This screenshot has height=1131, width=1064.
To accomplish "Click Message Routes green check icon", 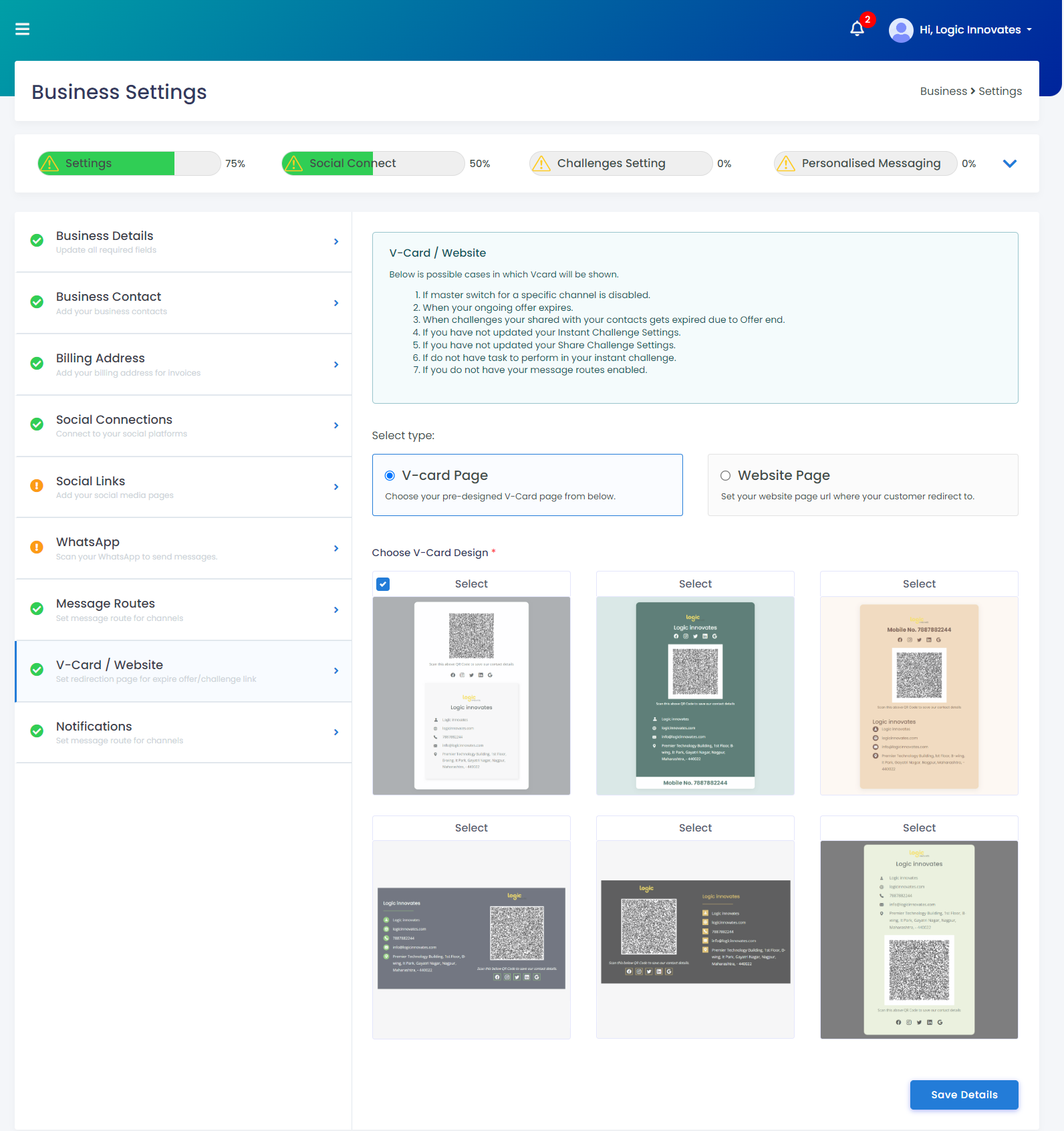I will pyautogui.click(x=37, y=609).
